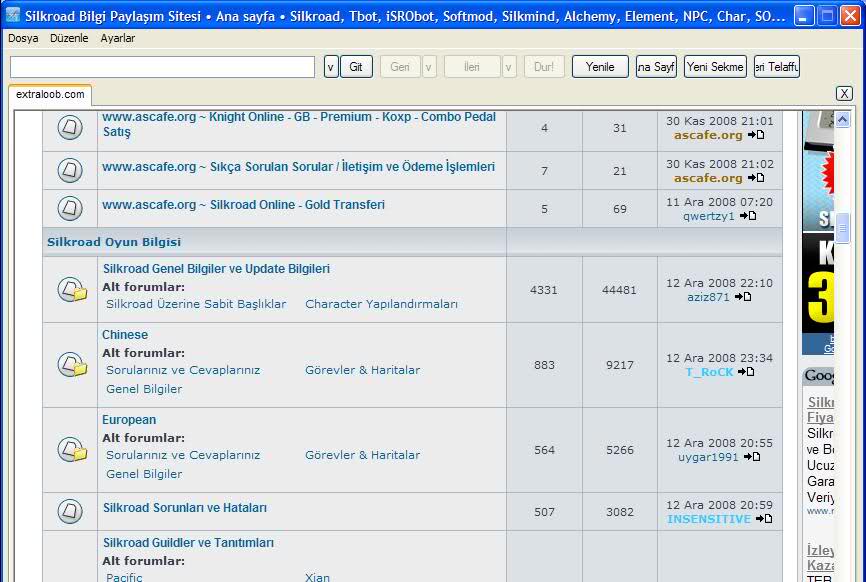
Task: Open the Dosya menu
Action: tap(23, 38)
